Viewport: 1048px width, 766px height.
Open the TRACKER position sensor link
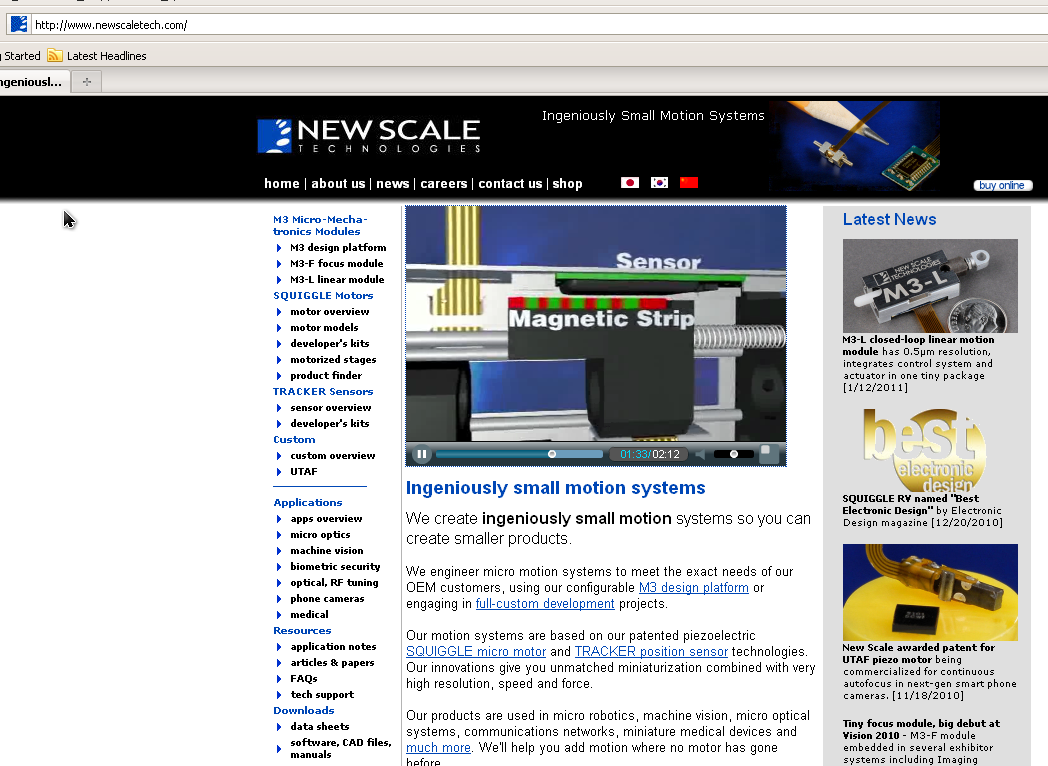pyautogui.click(x=651, y=652)
